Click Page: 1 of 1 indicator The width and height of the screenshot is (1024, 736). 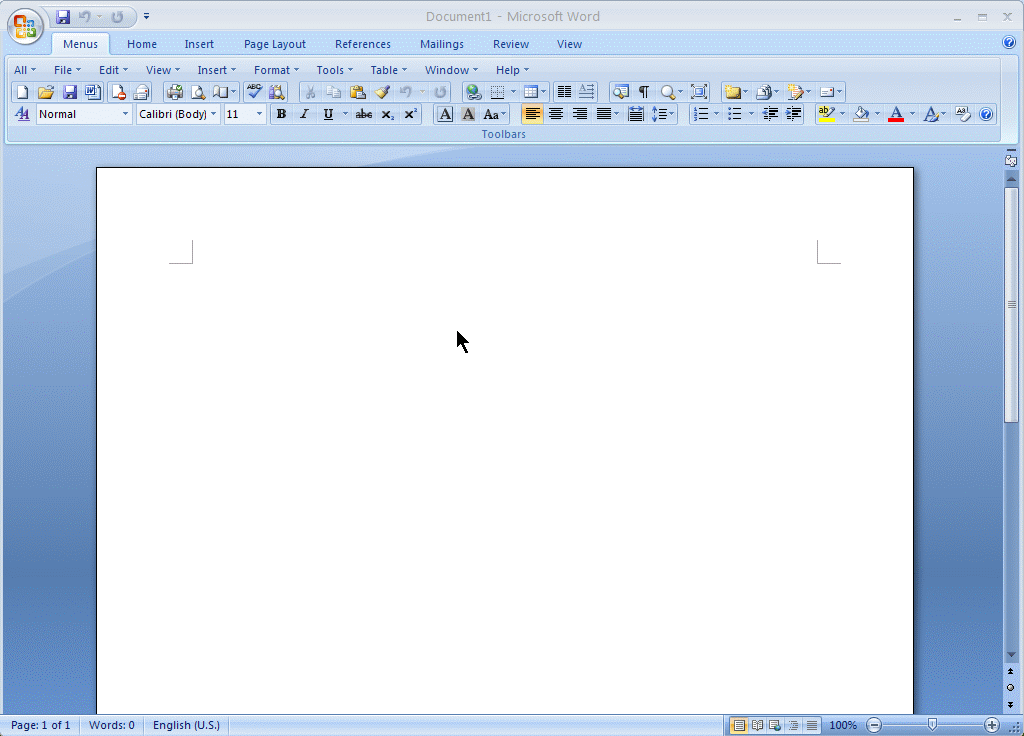[40, 725]
